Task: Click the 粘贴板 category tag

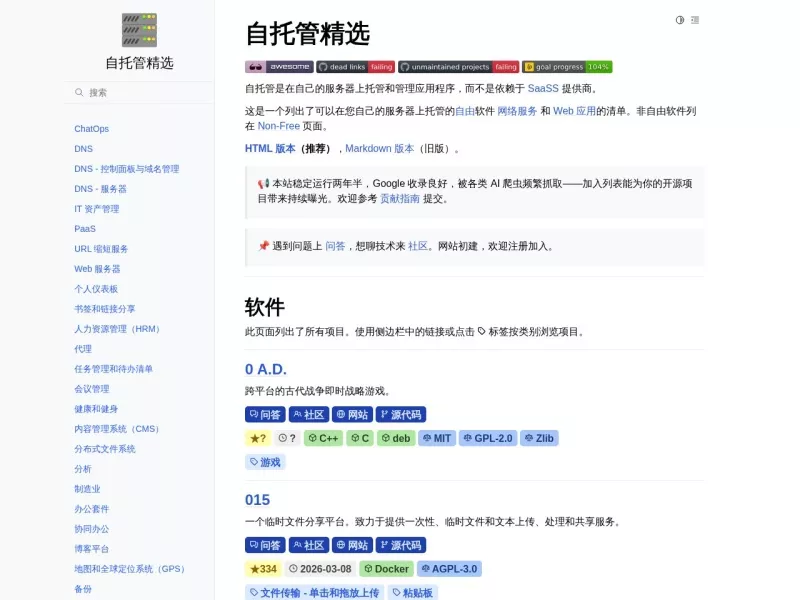Action: click(x=412, y=593)
